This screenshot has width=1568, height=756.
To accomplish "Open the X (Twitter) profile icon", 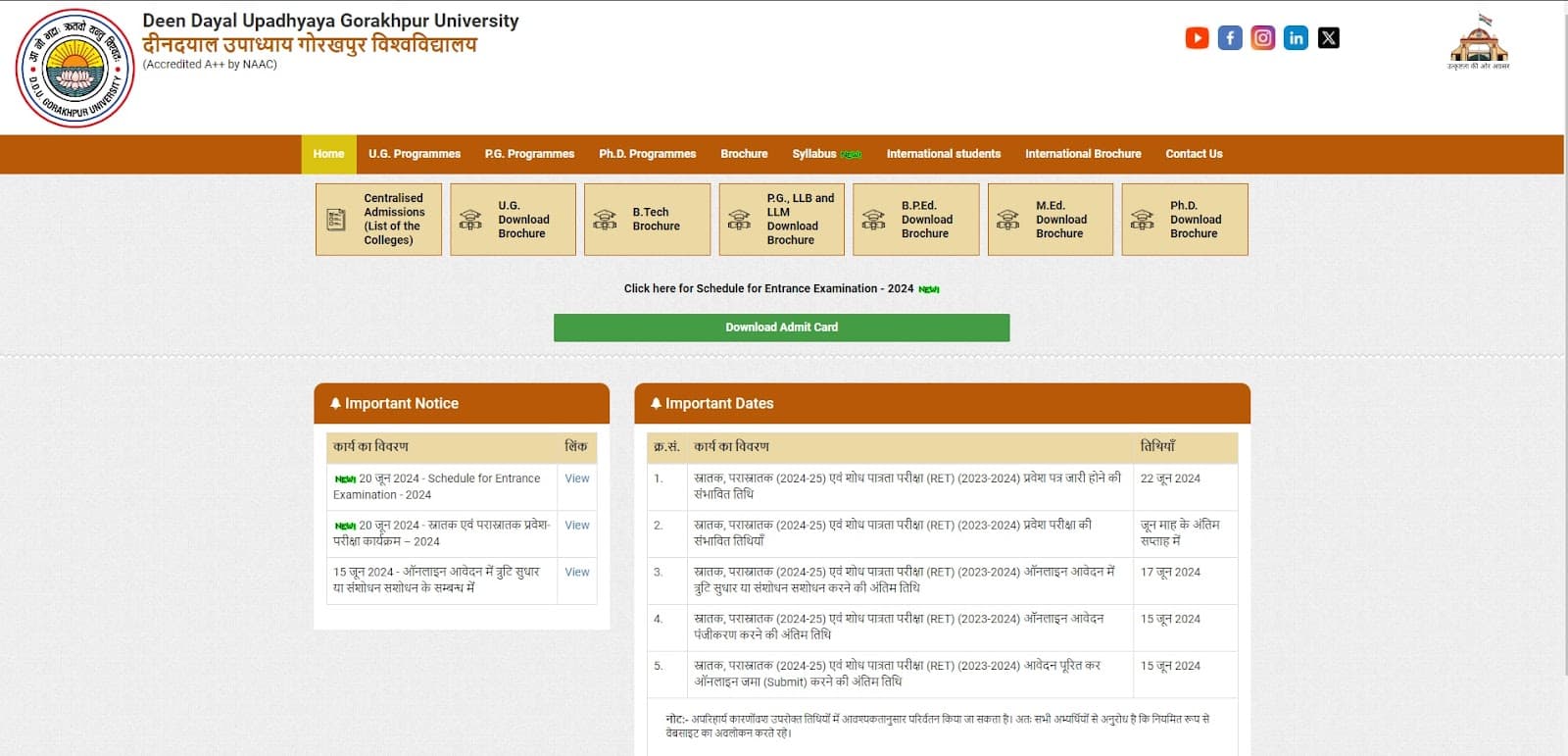I will coord(1329,38).
